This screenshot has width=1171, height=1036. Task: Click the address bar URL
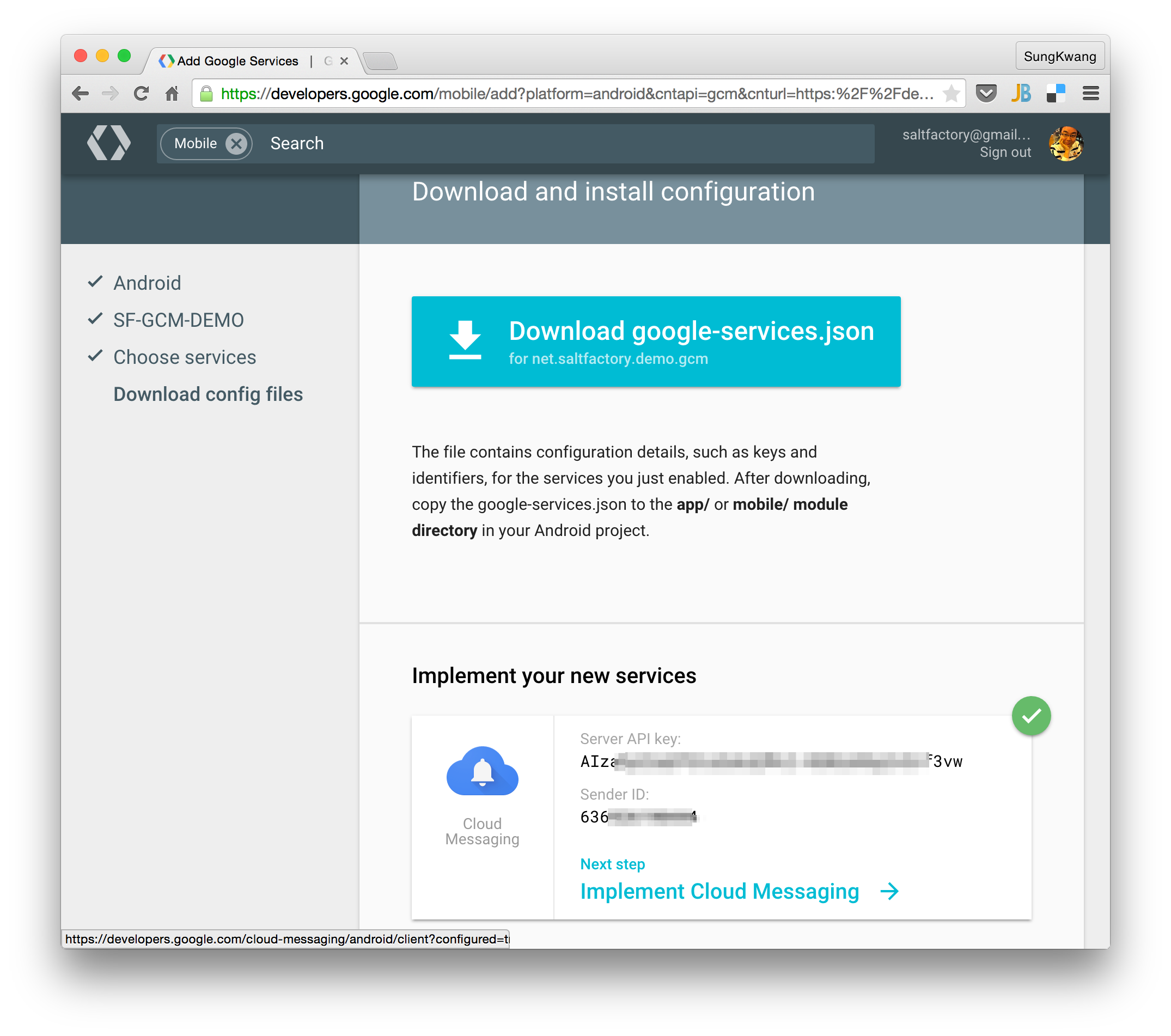click(577, 93)
